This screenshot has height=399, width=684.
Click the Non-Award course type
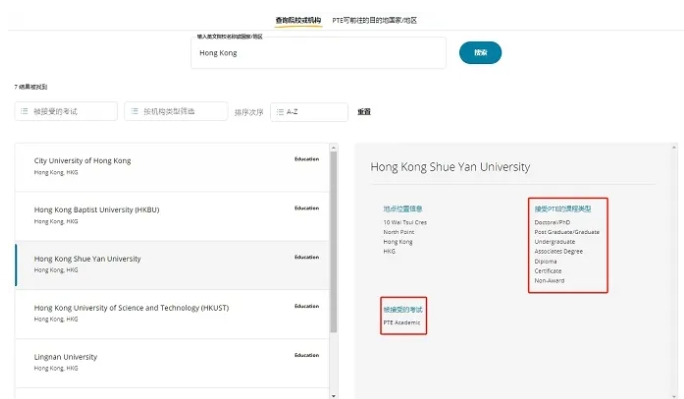(550, 280)
